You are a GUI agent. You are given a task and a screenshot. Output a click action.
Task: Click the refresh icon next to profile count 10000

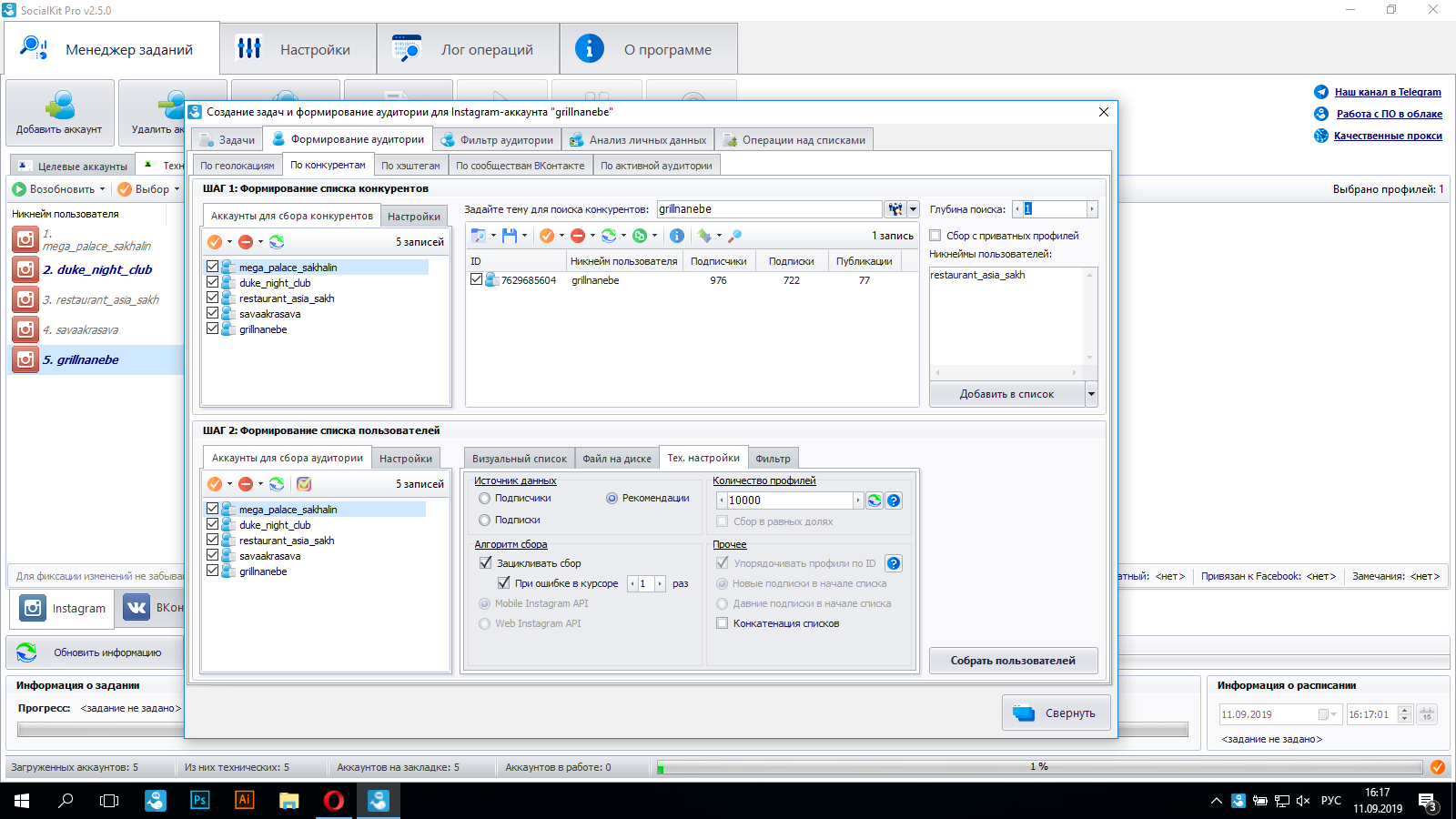[x=875, y=500]
